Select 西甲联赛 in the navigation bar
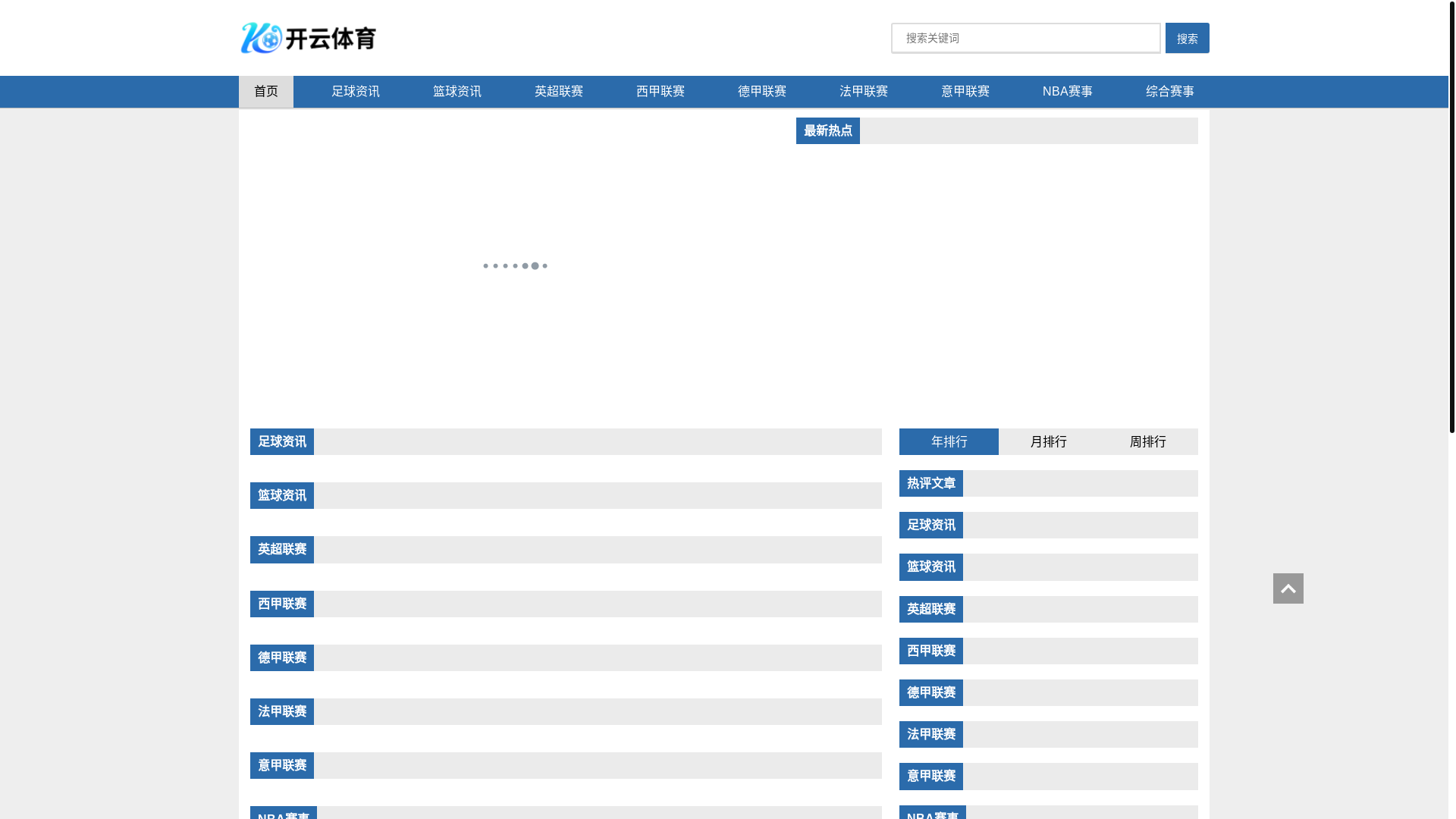The width and height of the screenshot is (1456, 819). pyautogui.click(x=661, y=92)
